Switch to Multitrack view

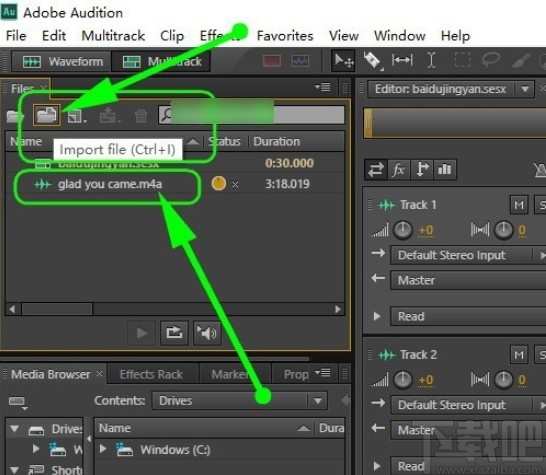pos(161,61)
